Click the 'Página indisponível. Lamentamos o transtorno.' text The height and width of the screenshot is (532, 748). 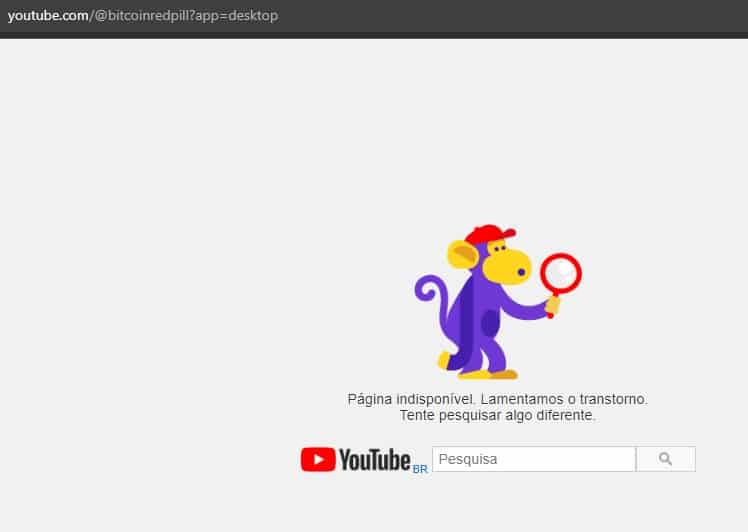(498, 399)
